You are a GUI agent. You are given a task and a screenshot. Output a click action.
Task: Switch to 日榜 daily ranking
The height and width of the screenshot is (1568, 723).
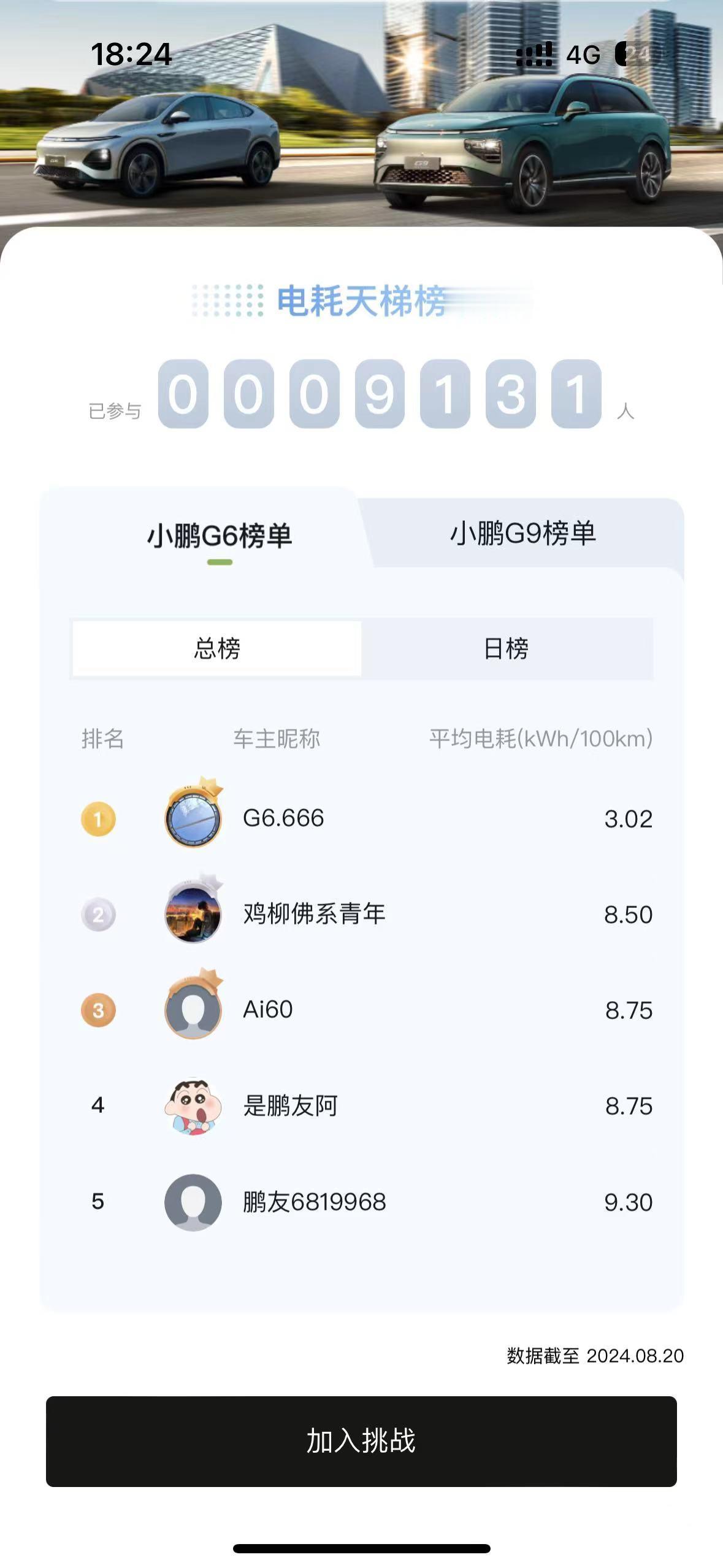point(507,648)
